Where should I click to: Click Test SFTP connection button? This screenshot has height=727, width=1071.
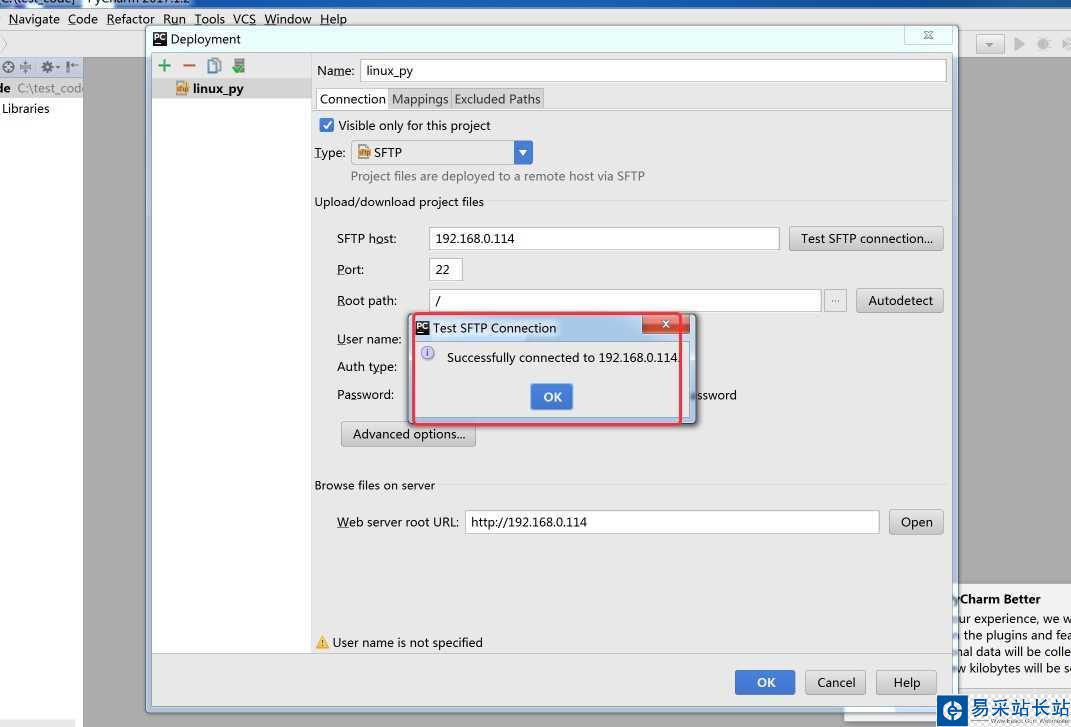coord(866,238)
